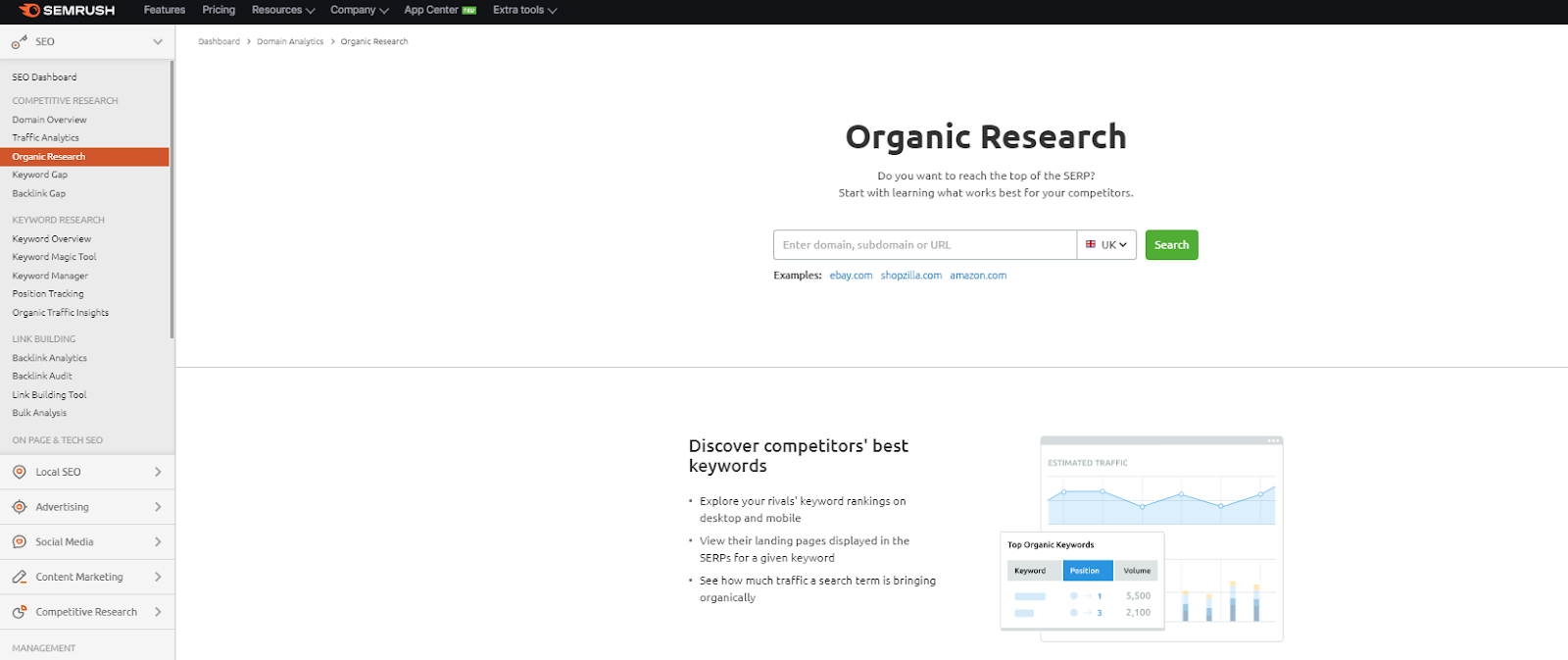The width and height of the screenshot is (1568, 660).
Task: Open the Company dropdown menu
Action: pyautogui.click(x=360, y=11)
